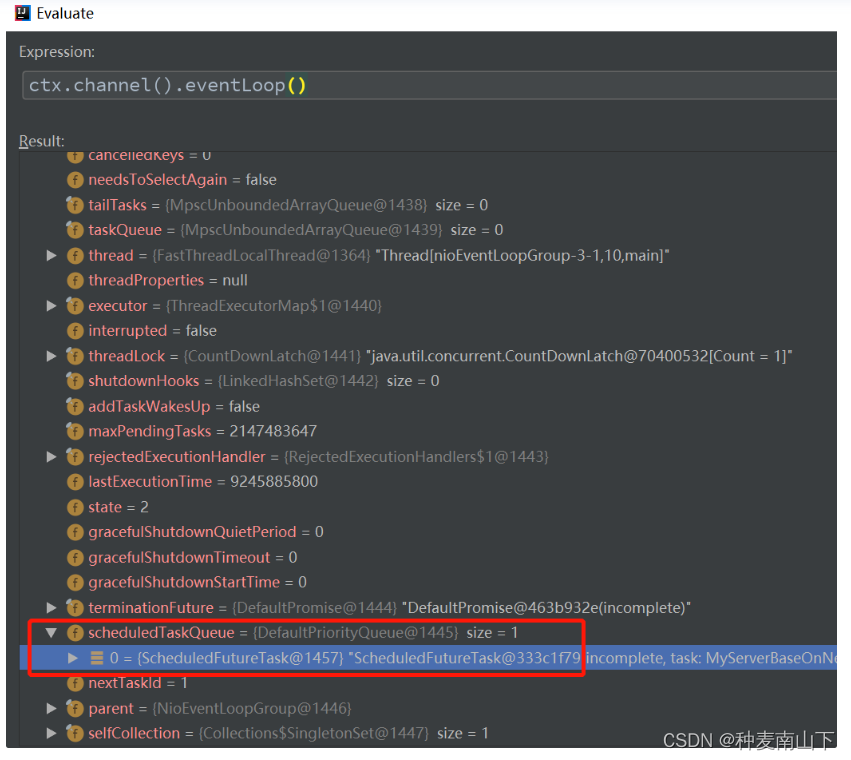Click field icon next to nextTaskId
851x760 pixels.
pyautogui.click(x=75, y=683)
